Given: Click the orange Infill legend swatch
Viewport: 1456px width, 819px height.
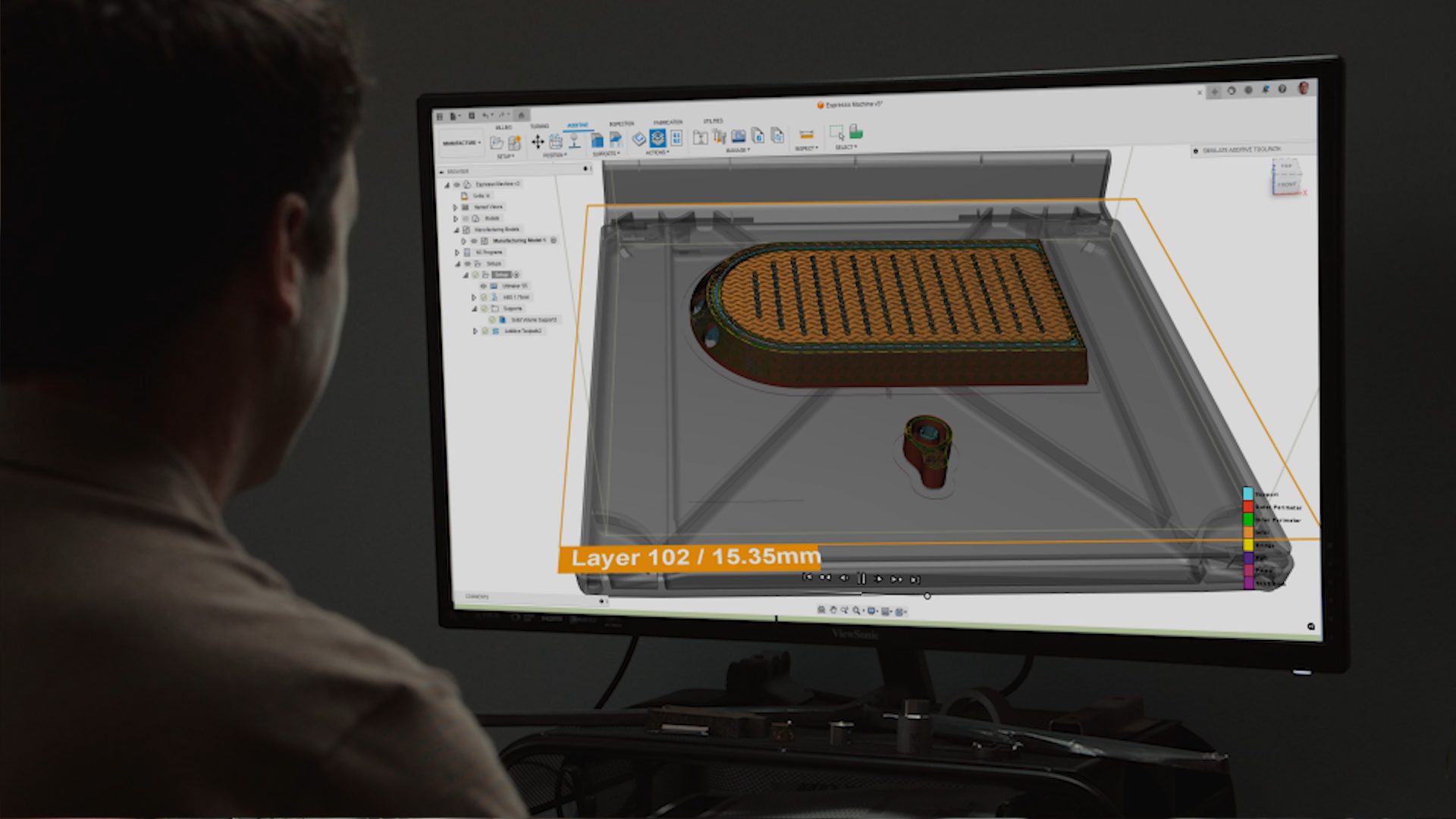Looking at the screenshot, I should [1247, 532].
